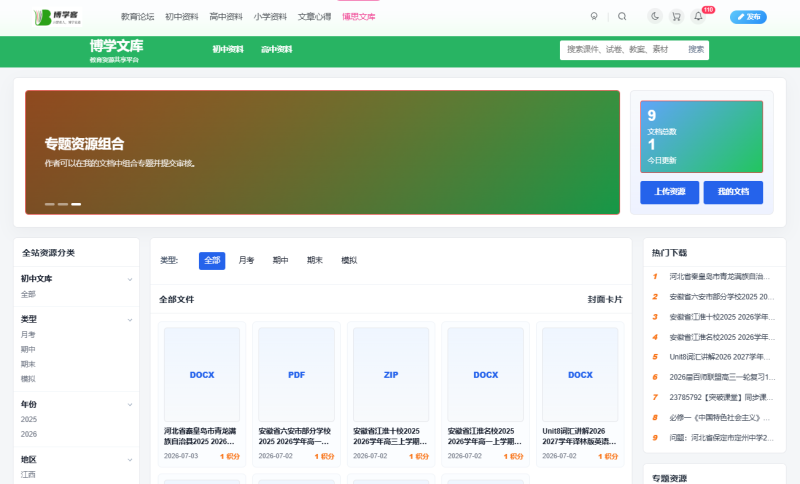Open the notifications bell icon
The image size is (800, 484).
point(698,16)
